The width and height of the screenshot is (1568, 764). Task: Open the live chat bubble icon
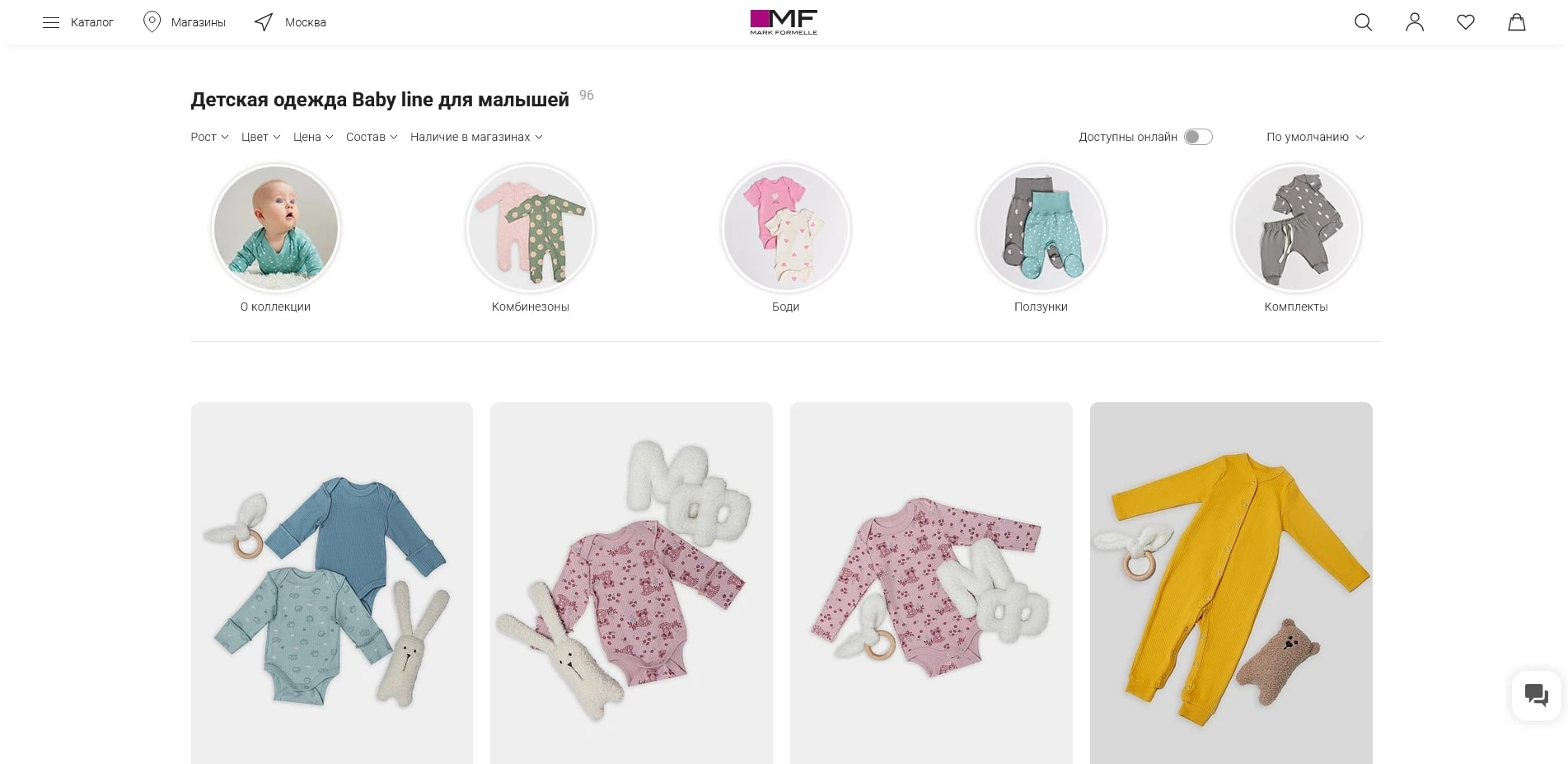(x=1536, y=695)
